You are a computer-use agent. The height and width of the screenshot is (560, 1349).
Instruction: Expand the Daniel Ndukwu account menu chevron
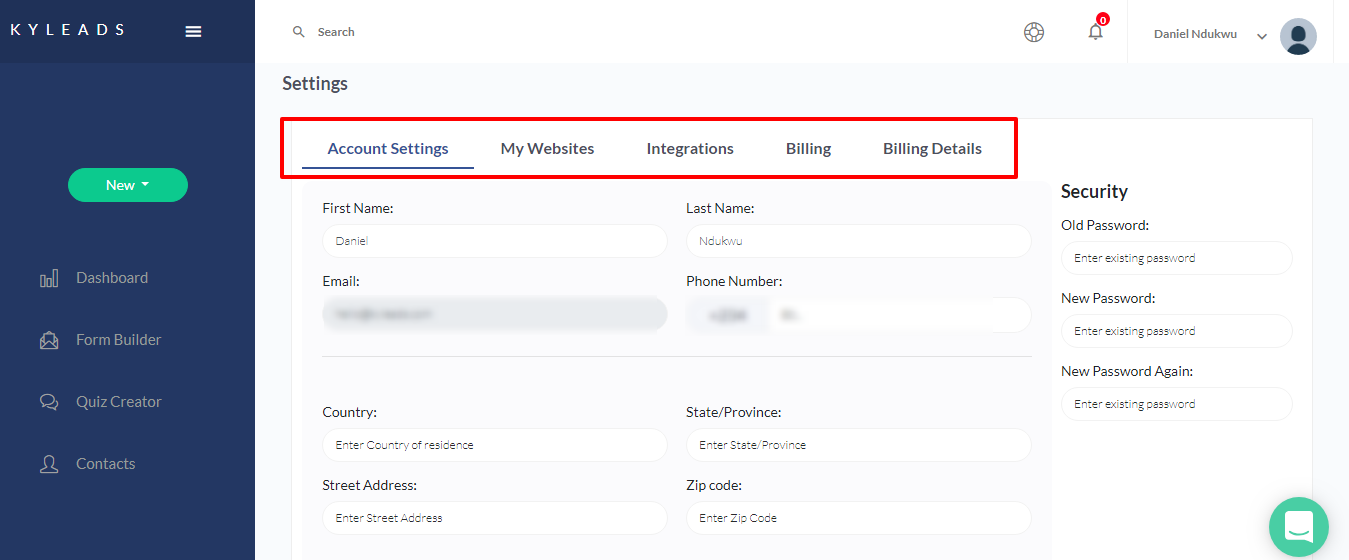pos(1262,36)
